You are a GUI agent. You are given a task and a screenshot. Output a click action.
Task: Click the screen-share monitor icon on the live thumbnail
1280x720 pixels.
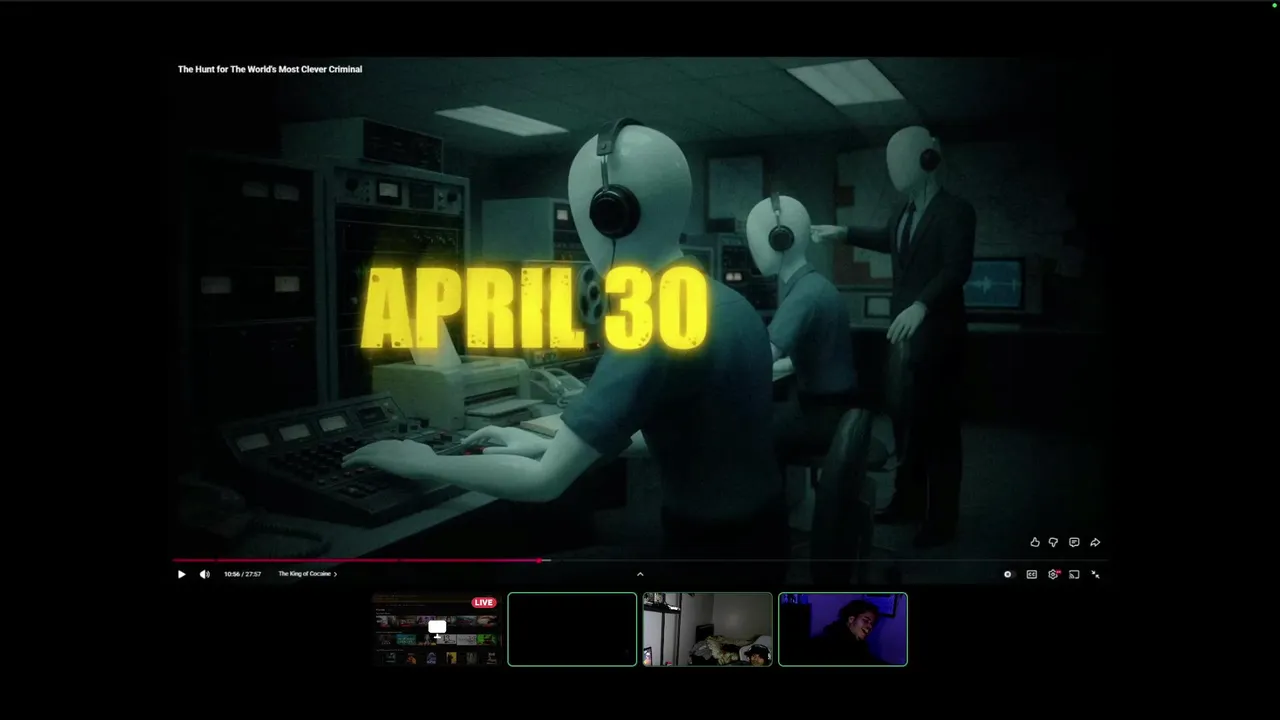coord(437,627)
